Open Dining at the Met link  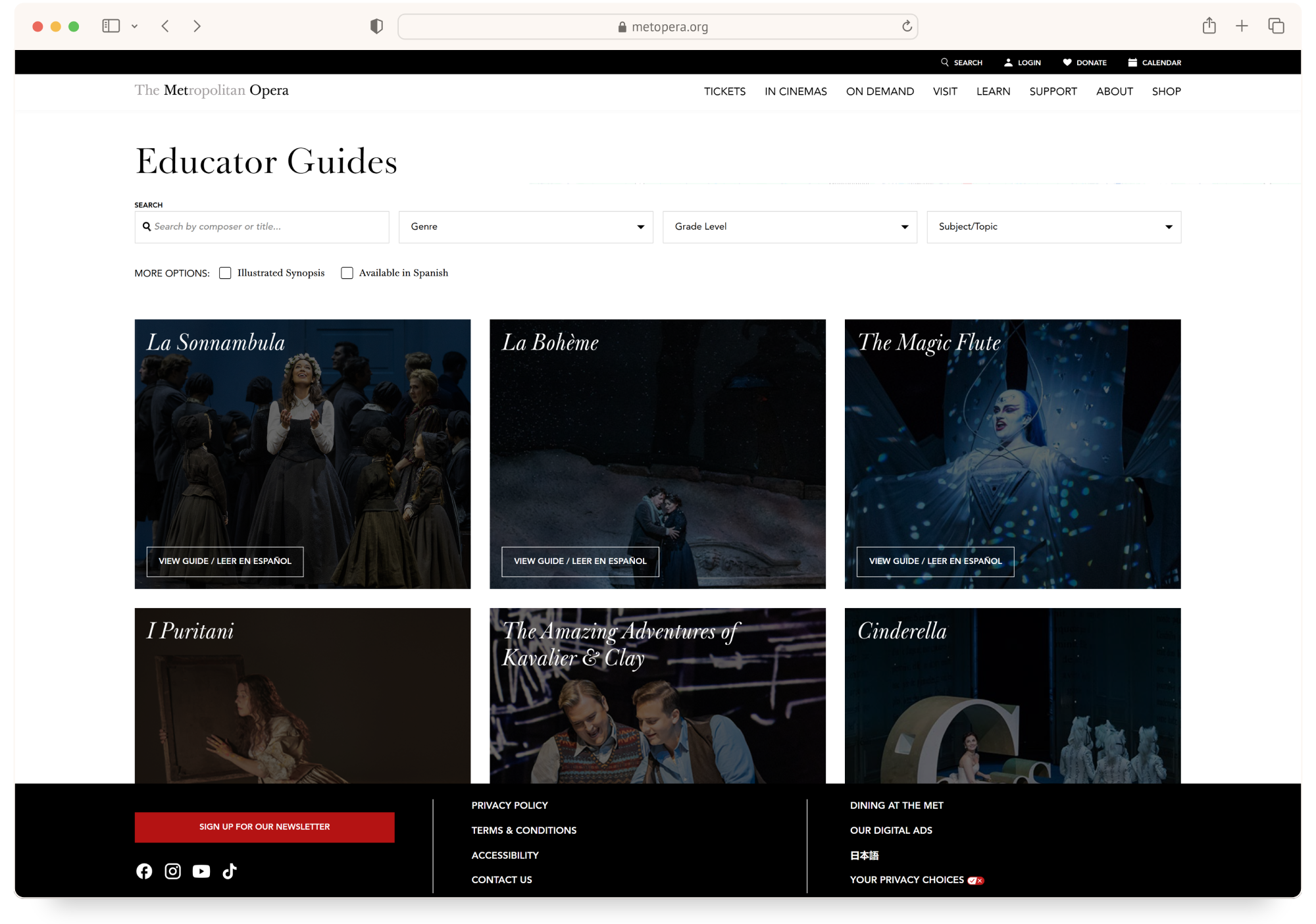(896, 806)
